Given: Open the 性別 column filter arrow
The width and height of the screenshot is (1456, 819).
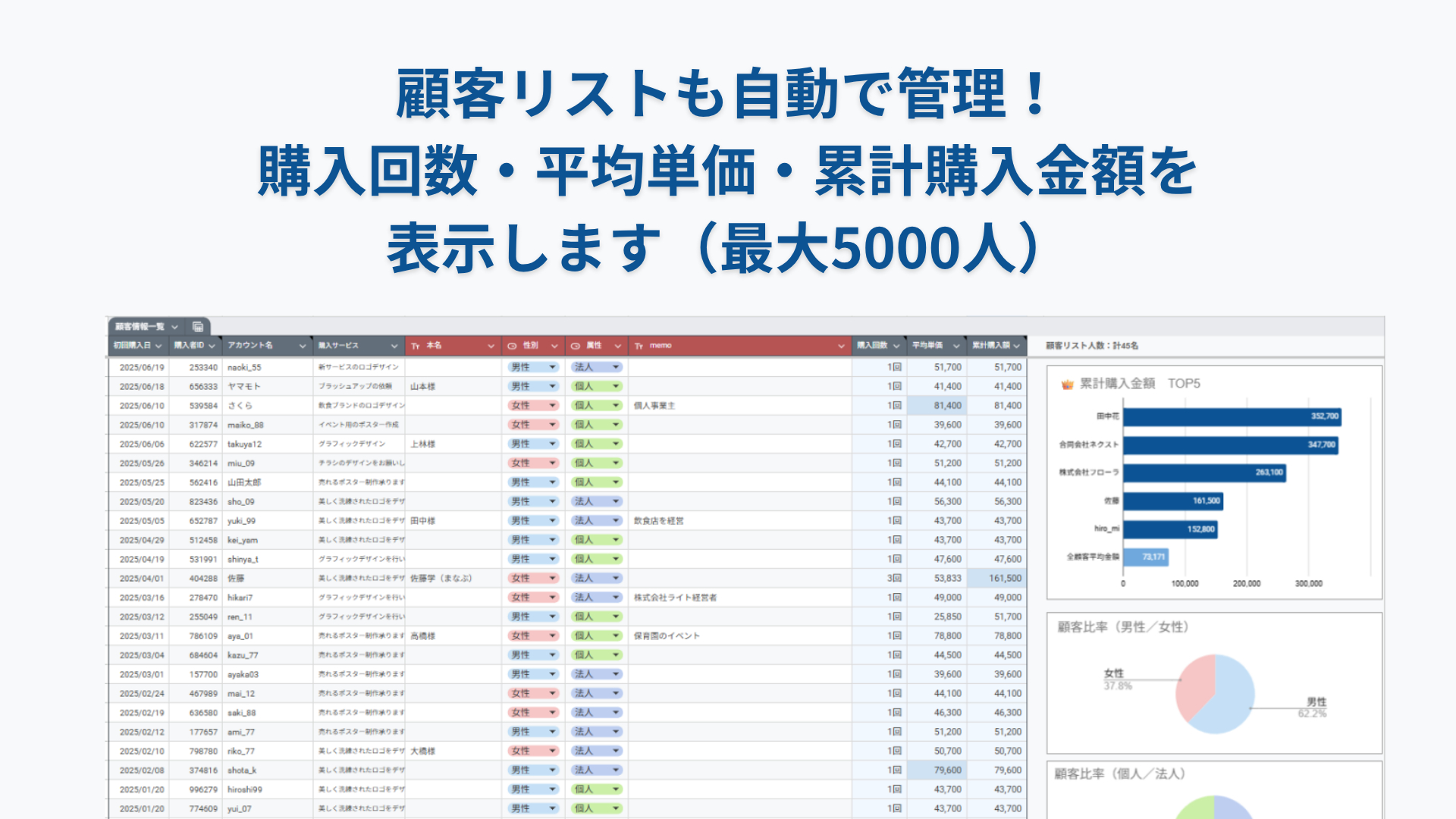Looking at the screenshot, I should tap(555, 346).
